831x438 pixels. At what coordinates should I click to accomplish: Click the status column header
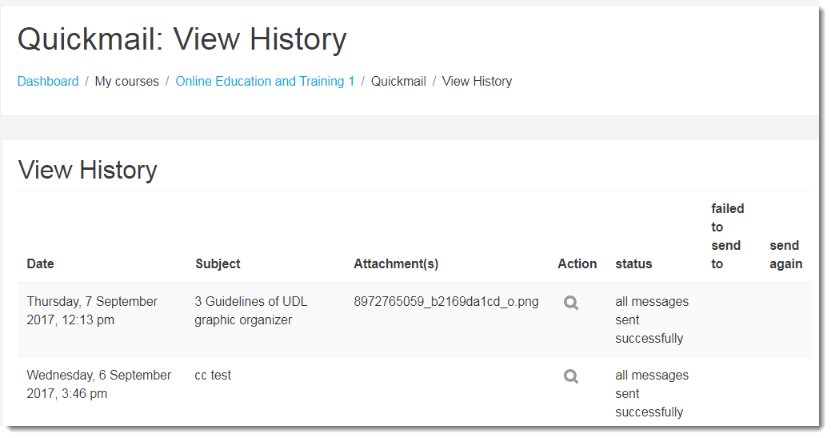point(634,264)
